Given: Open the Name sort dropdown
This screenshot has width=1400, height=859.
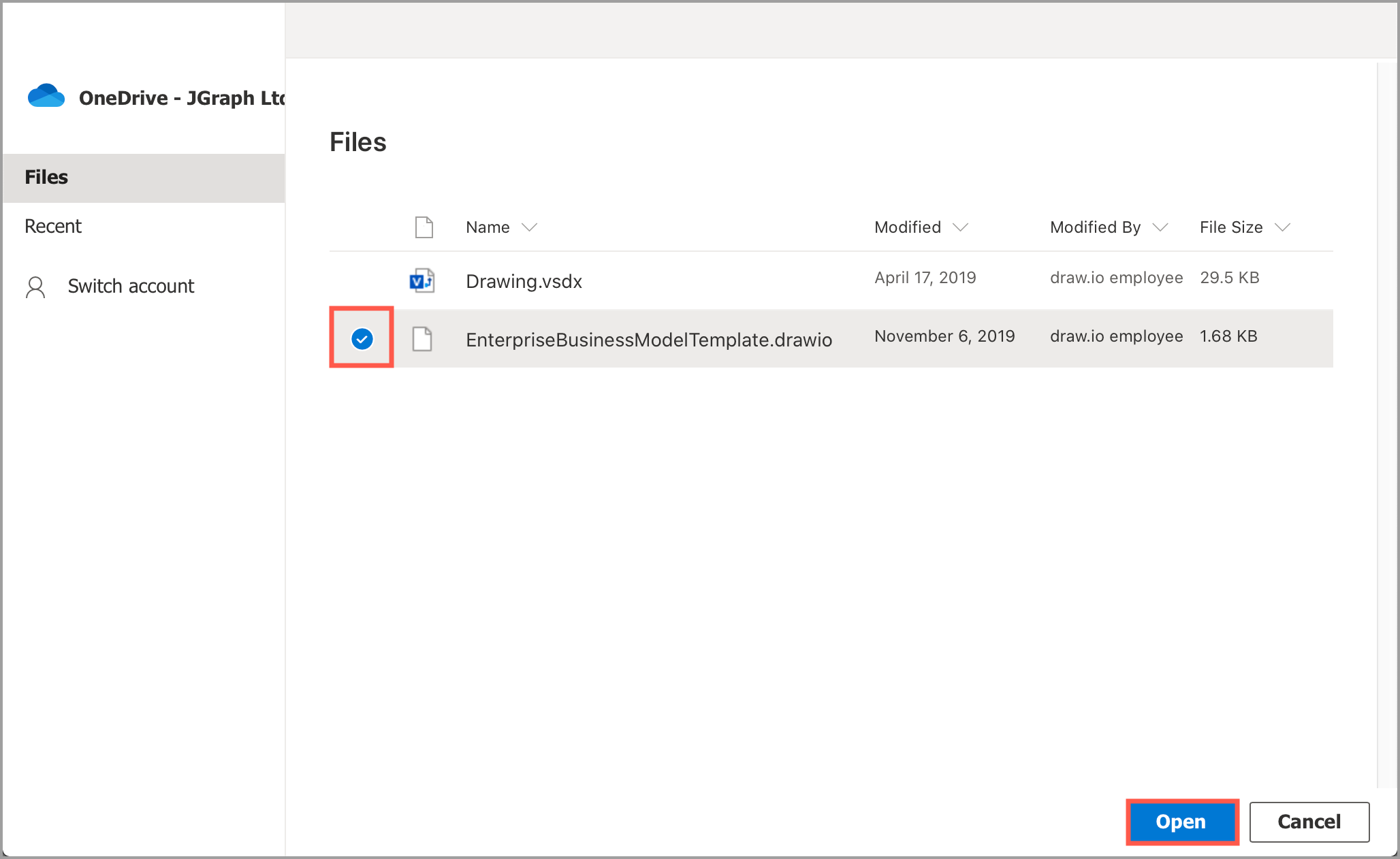Looking at the screenshot, I should point(531,227).
